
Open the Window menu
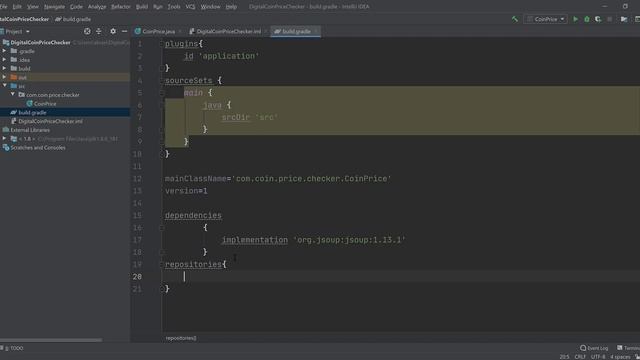211,7
